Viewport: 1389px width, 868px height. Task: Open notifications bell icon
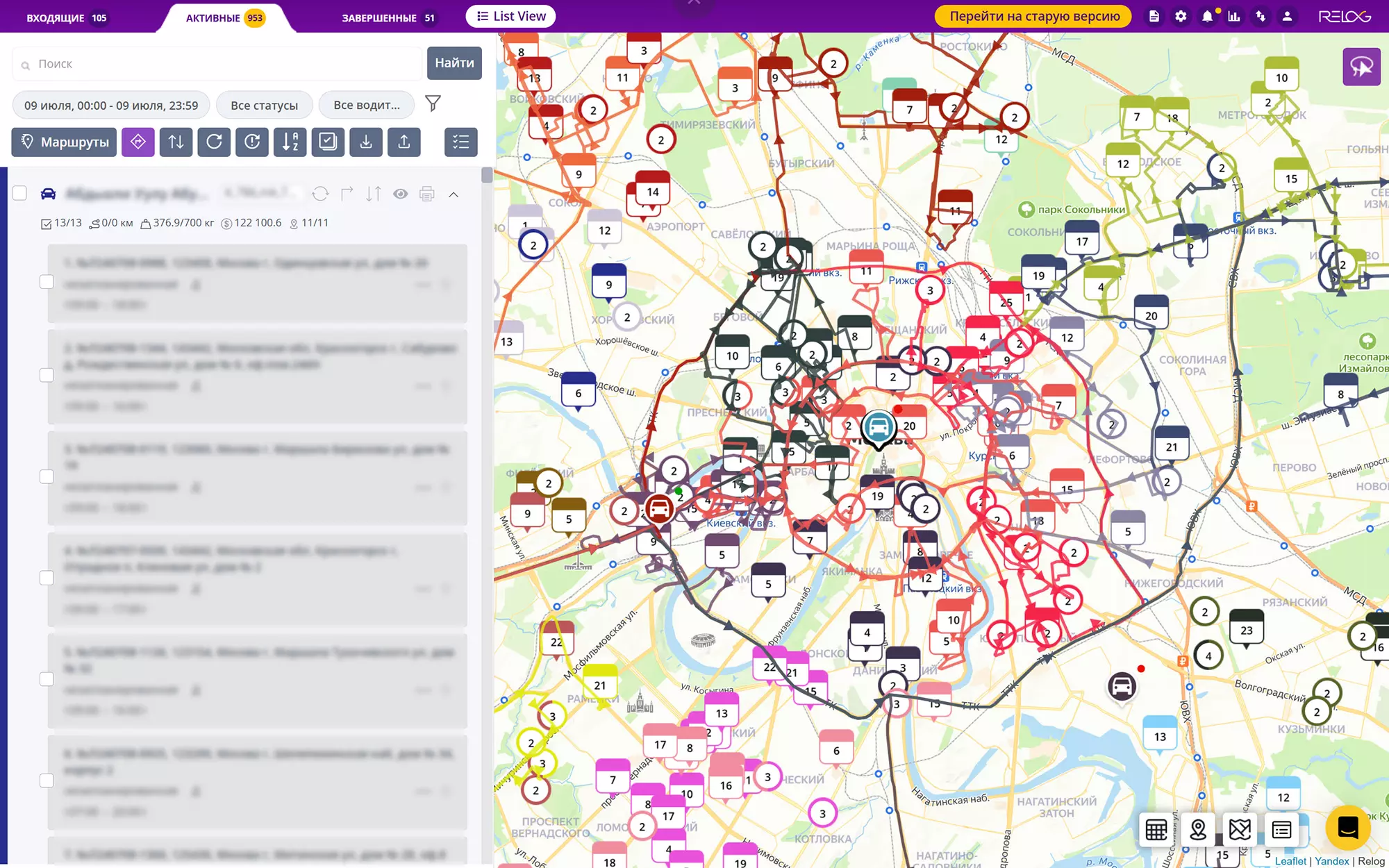coord(1207,16)
